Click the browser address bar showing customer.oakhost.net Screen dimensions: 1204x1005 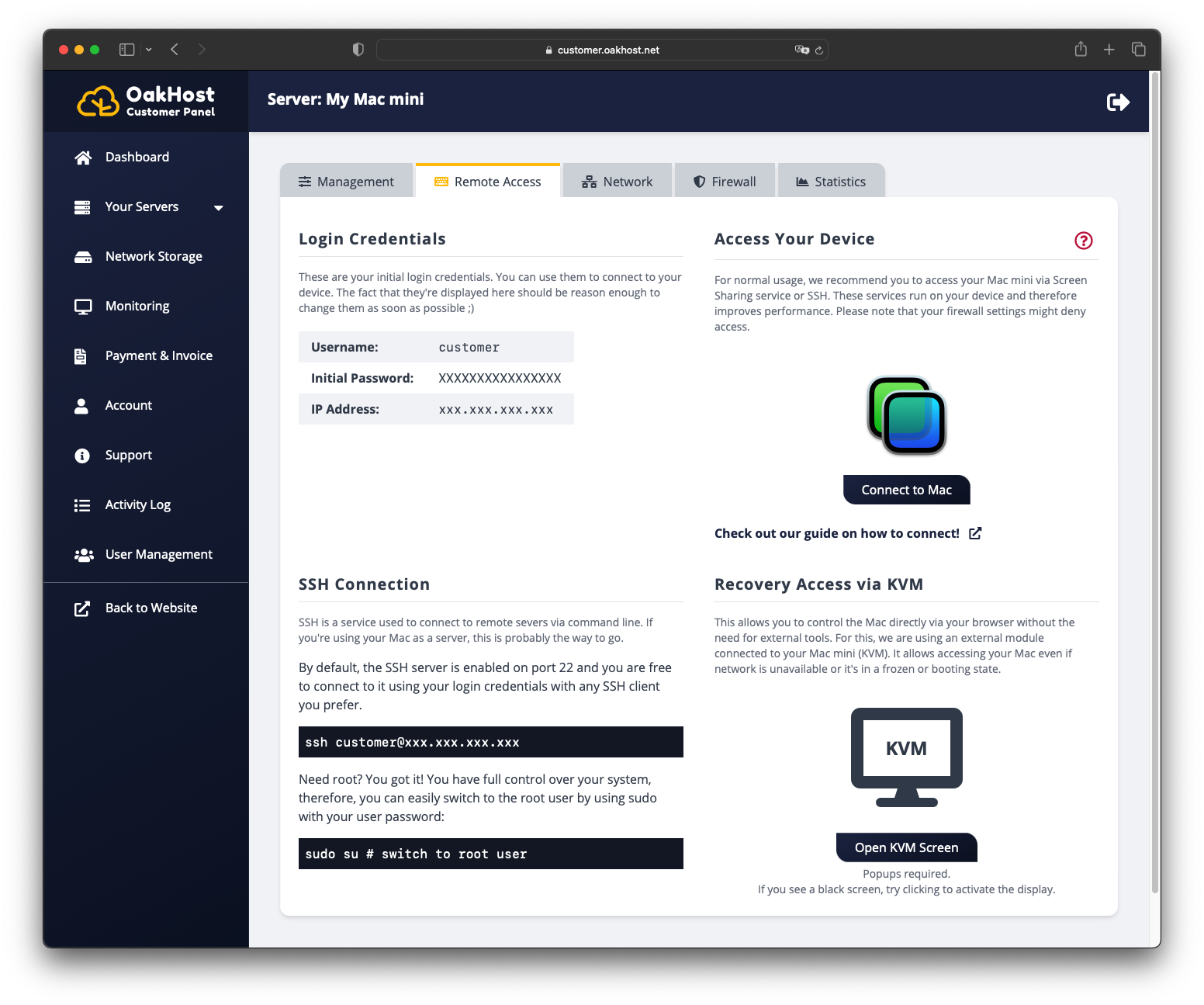click(602, 49)
